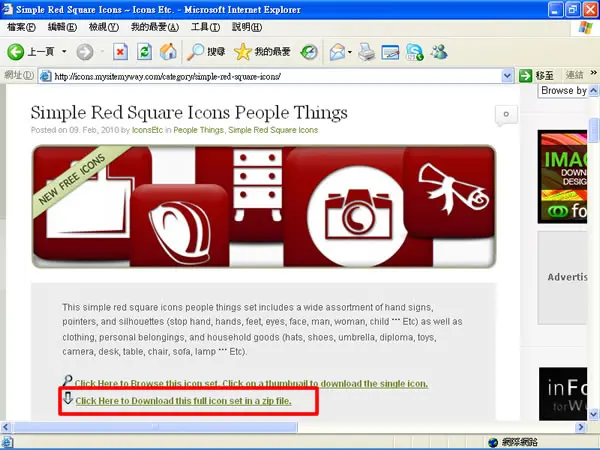Viewport: 600px width, 450px height.
Task: Print the page with the printer icon
Action: (x=366, y=52)
